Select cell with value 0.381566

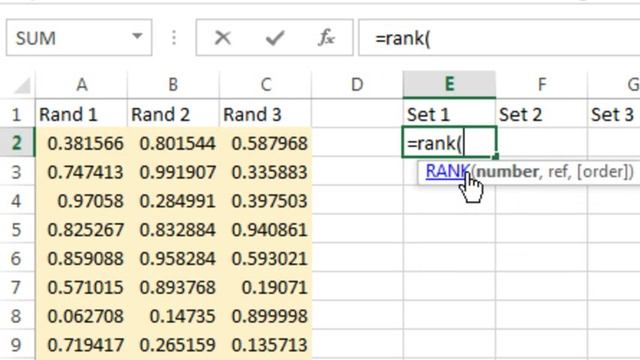coord(82,143)
